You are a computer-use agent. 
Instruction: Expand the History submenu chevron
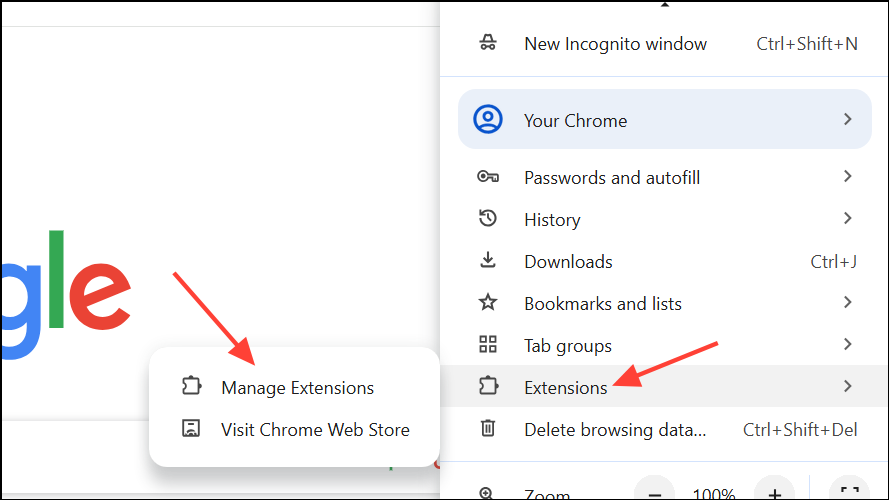[x=847, y=219]
